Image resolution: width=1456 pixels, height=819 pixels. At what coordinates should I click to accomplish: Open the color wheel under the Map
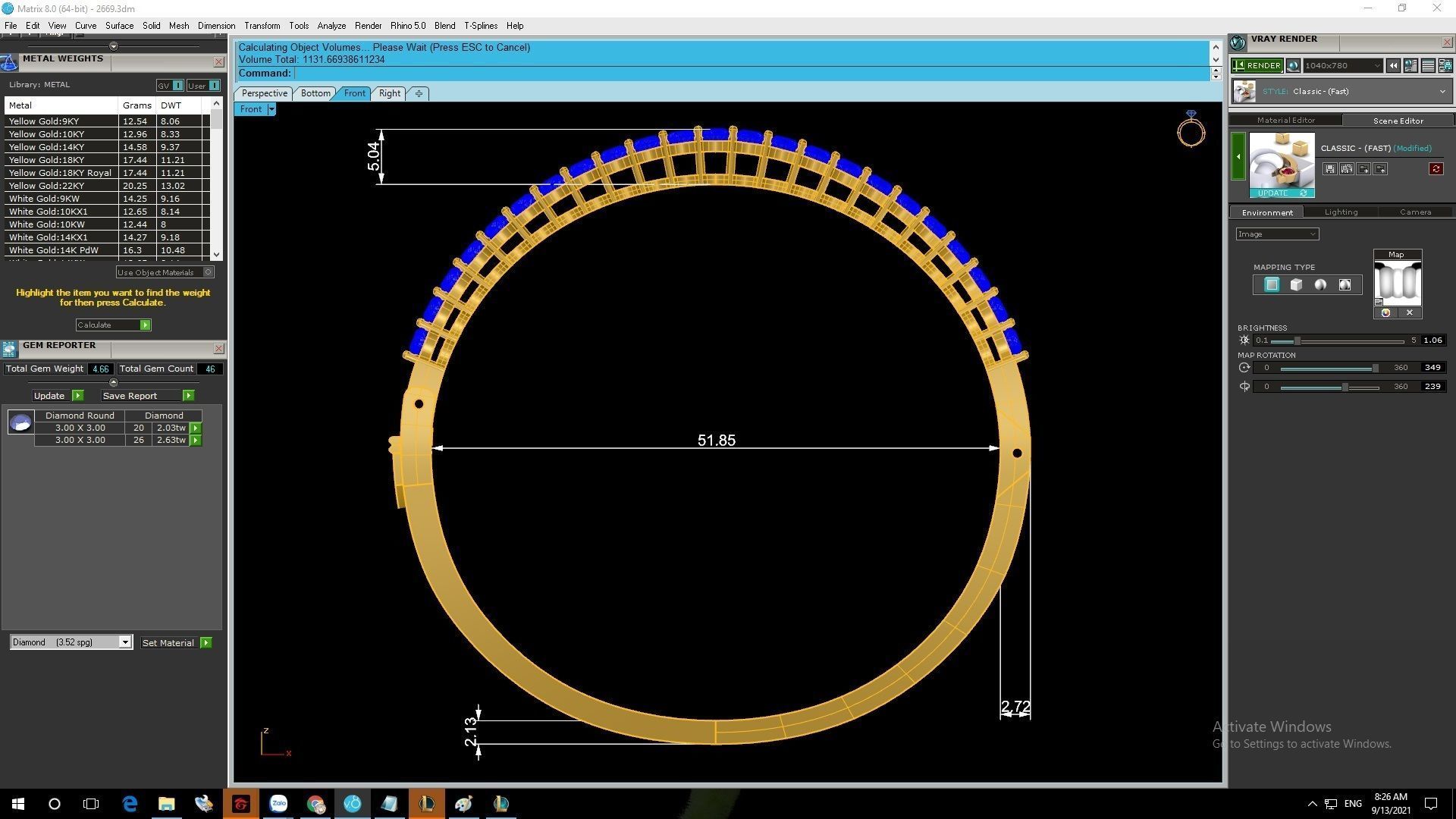pyautogui.click(x=1385, y=313)
